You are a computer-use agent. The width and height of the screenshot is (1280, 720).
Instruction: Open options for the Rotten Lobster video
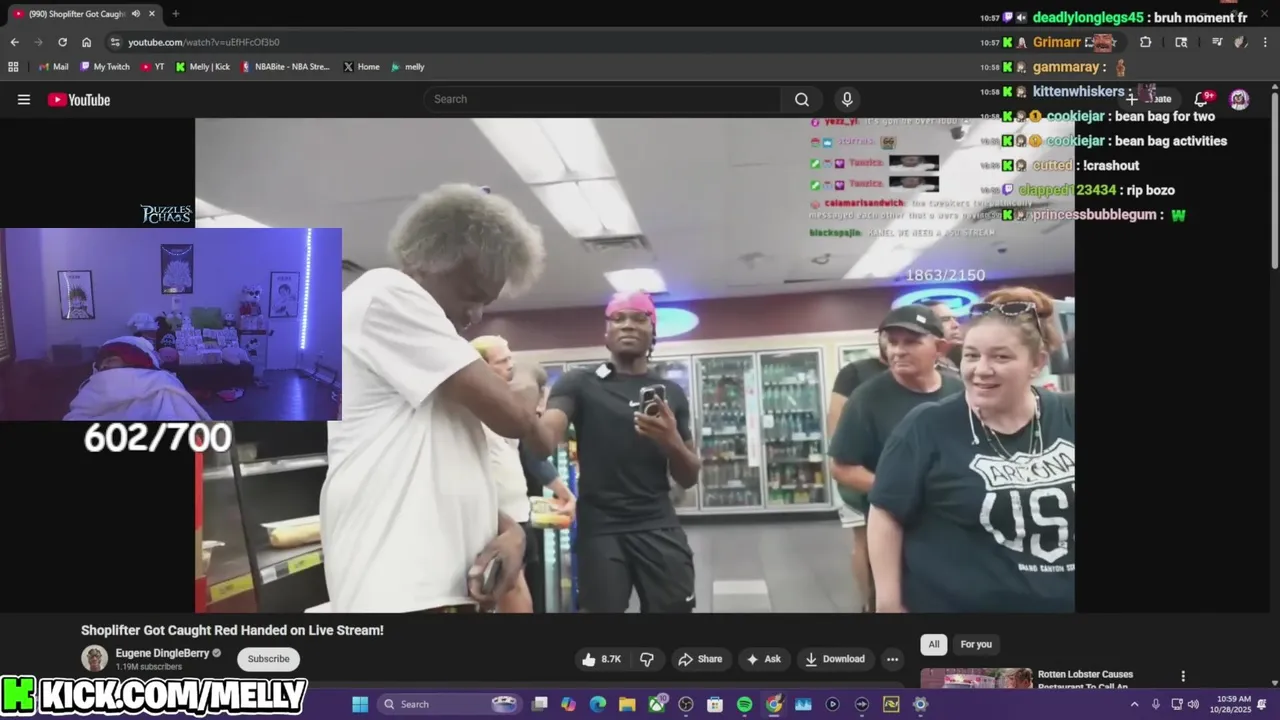(1183, 676)
